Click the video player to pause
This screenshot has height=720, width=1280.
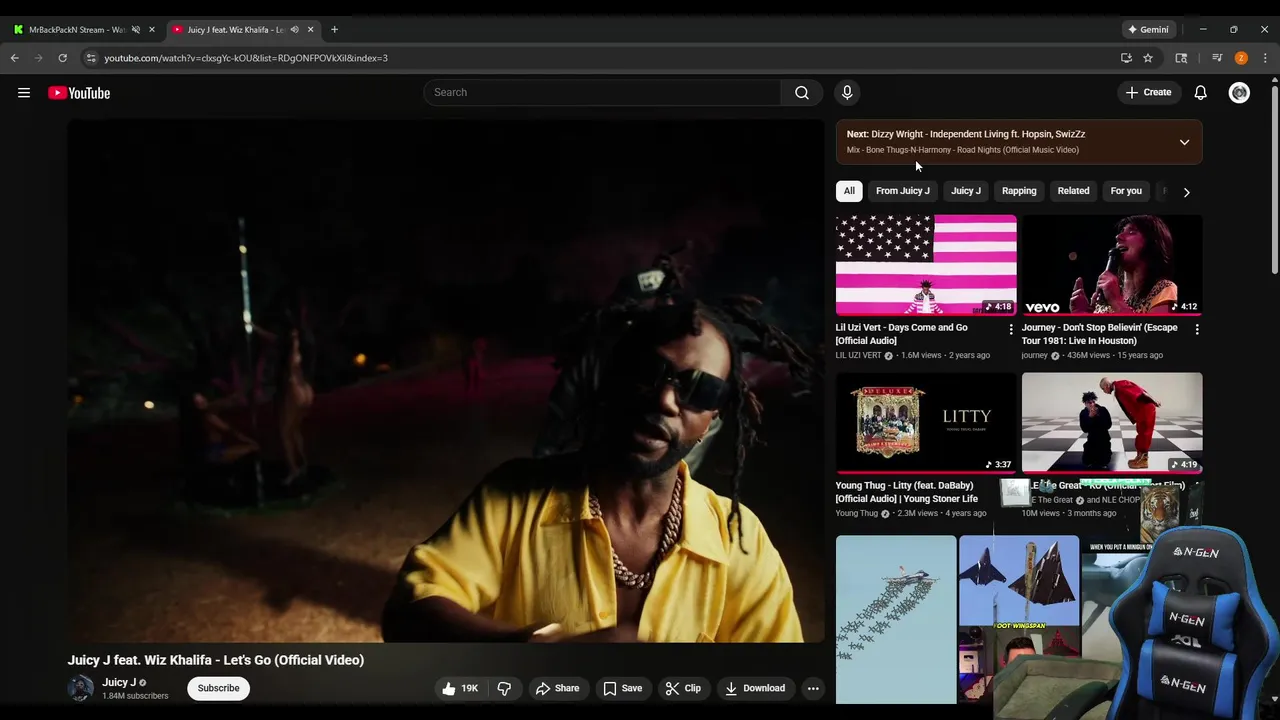coord(446,381)
